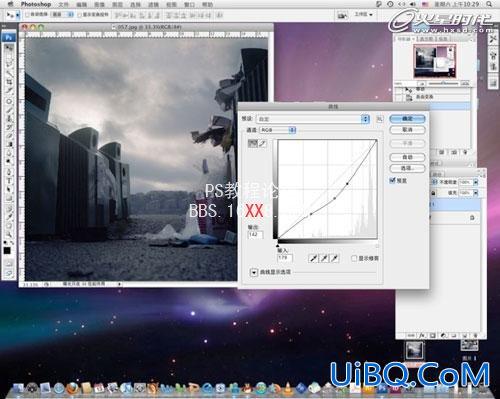
Task: Pick the white point eyedropper in Curves
Action: pos(334,258)
